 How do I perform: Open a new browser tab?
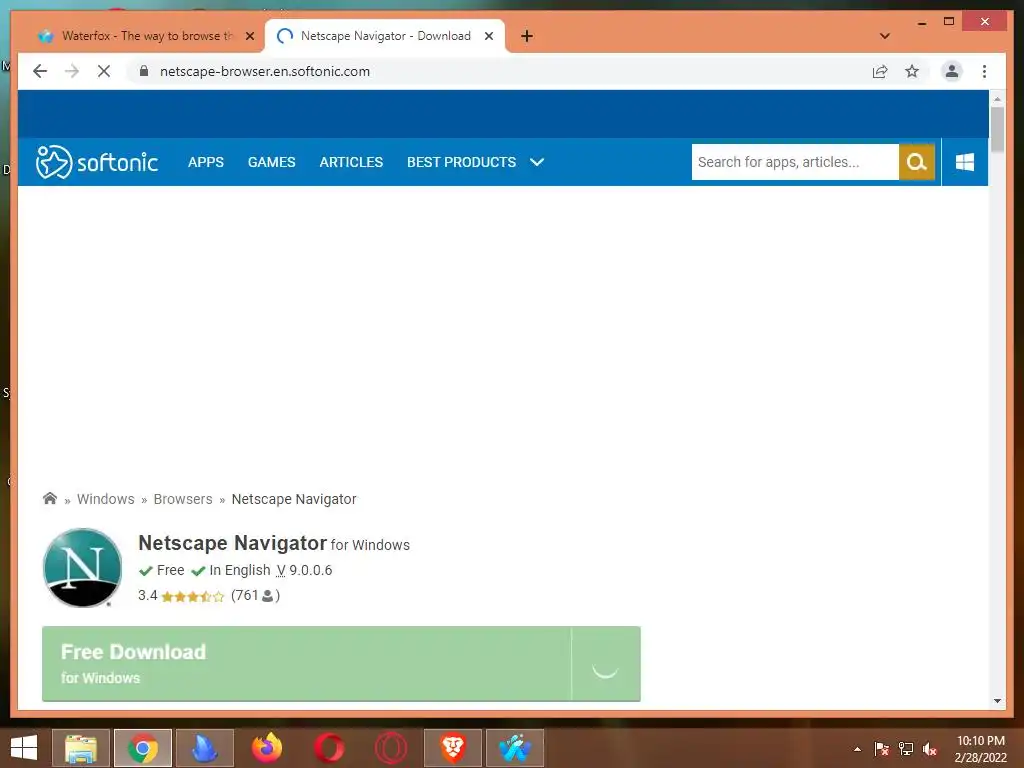coord(526,36)
